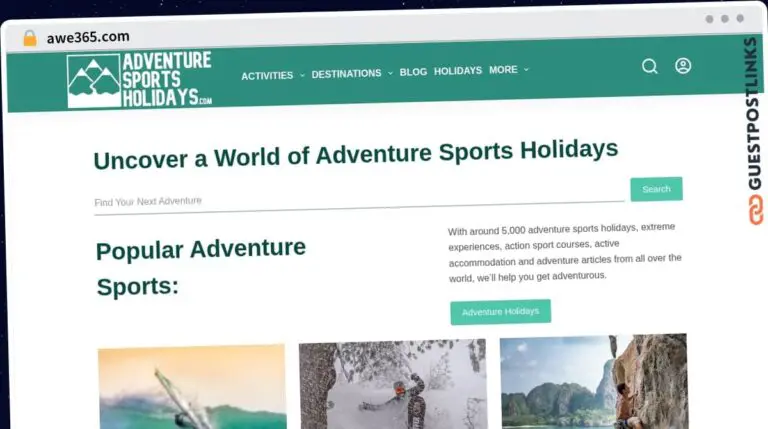The image size is (768, 429).
Task: Click the first grey window control dot
Action: click(x=709, y=19)
